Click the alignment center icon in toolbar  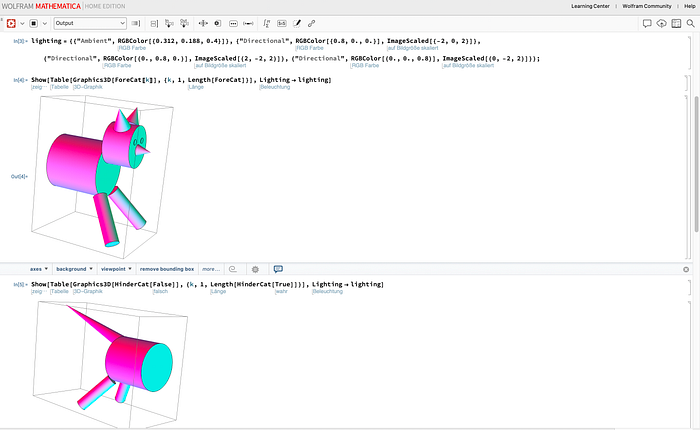pyautogui.click(x=203, y=23)
